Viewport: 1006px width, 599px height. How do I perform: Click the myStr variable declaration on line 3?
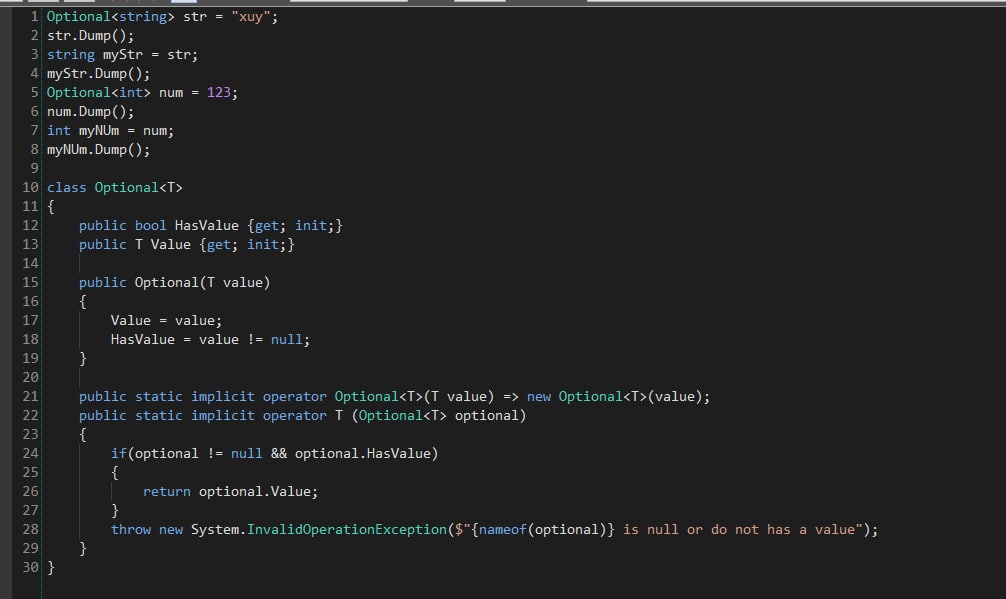coord(123,55)
